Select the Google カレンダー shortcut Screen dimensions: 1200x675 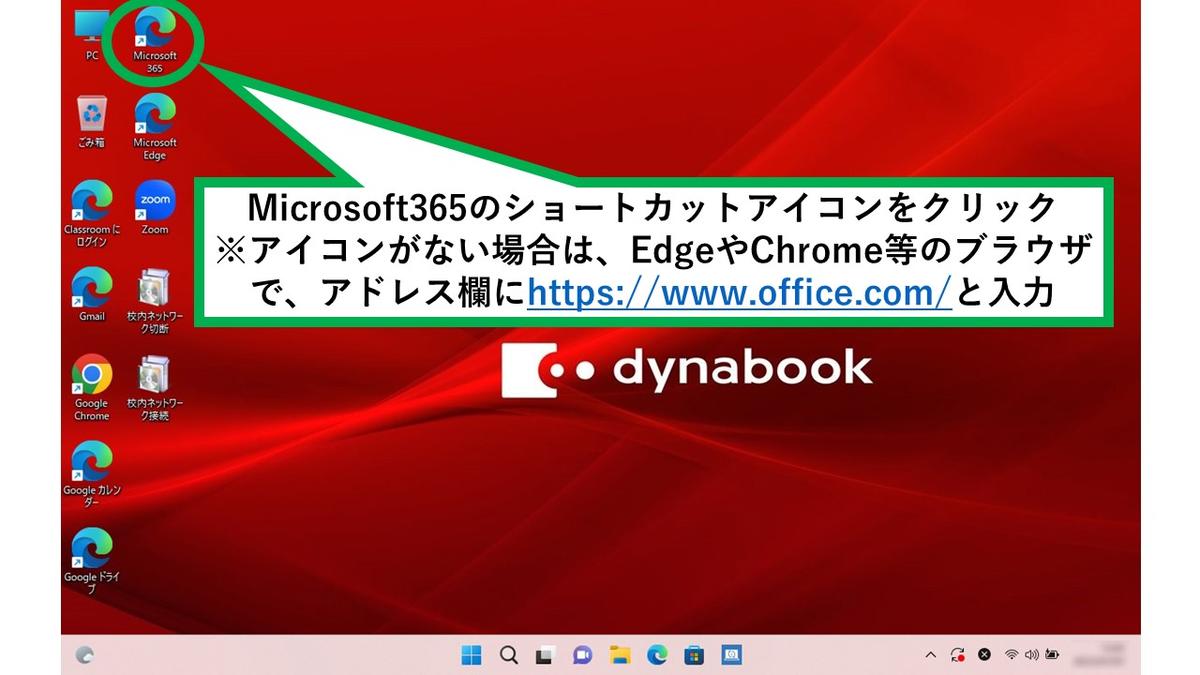[x=92, y=475]
